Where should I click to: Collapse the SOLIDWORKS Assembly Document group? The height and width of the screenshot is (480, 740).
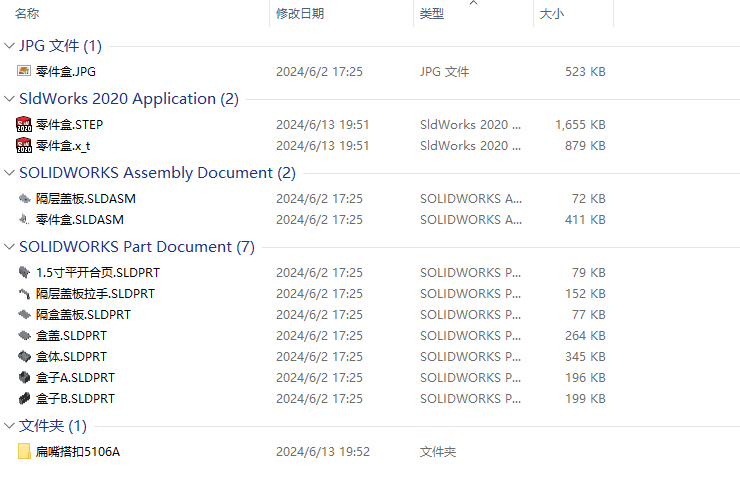click(x=9, y=173)
